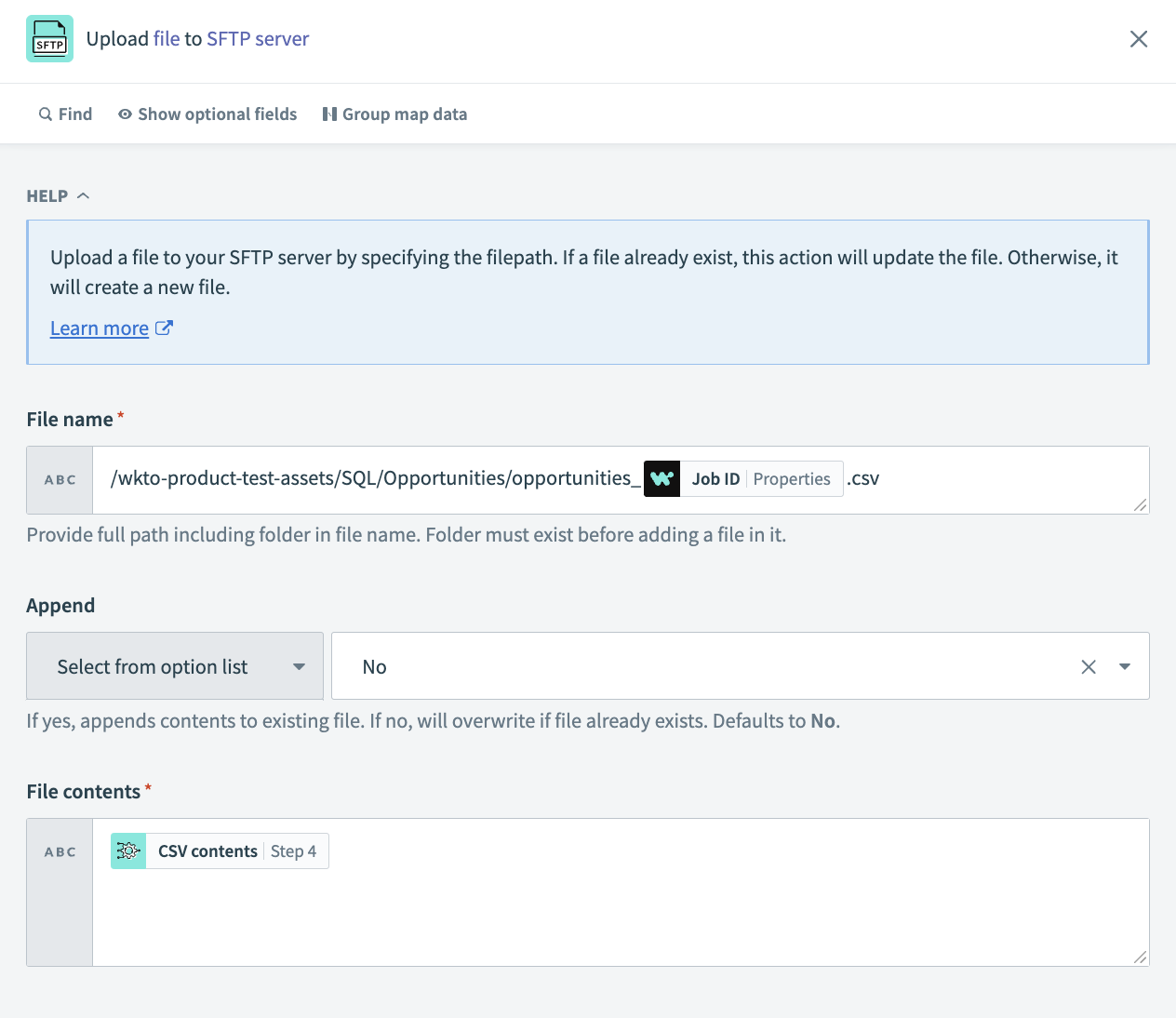Click the external link icon after Learn more
Viewport: 1176px width, 1018px height.
[x=164, y=328]
